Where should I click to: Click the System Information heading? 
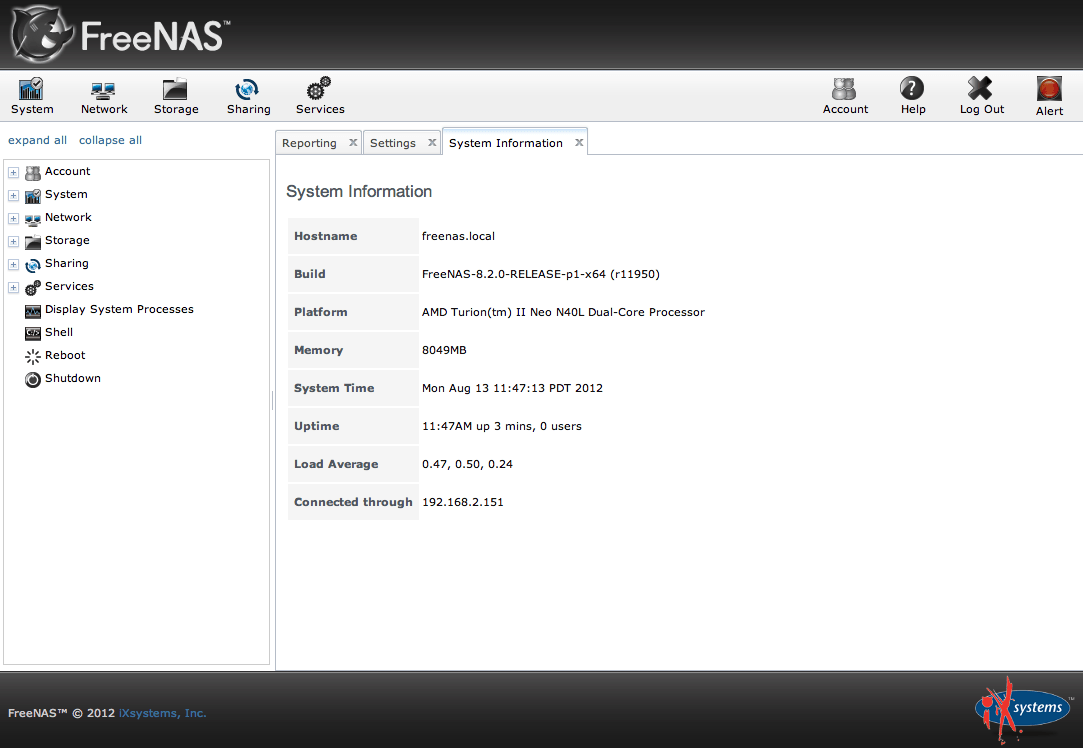tap(359, 191)
